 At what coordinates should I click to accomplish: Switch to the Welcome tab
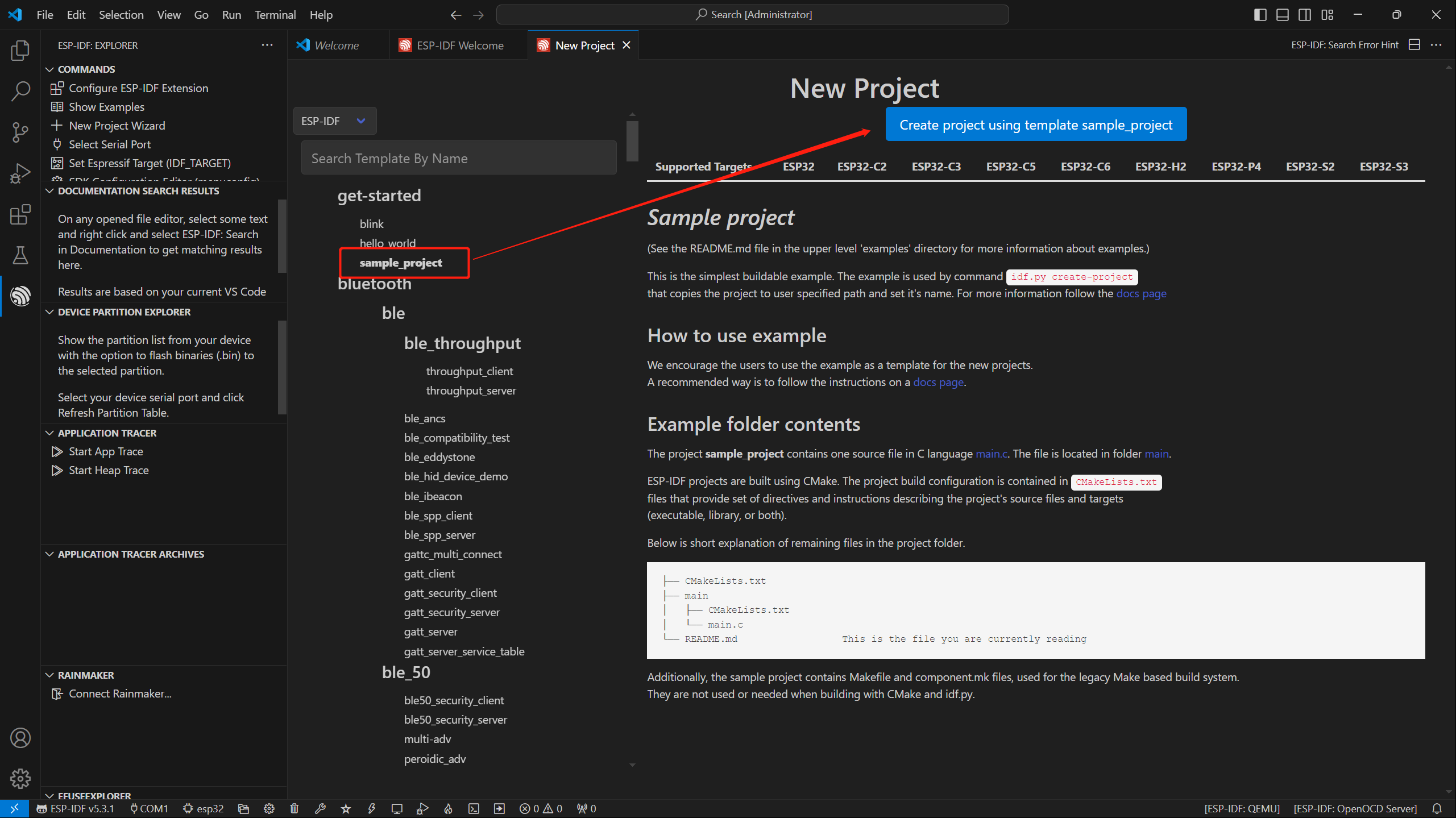[x=336, y=45]
